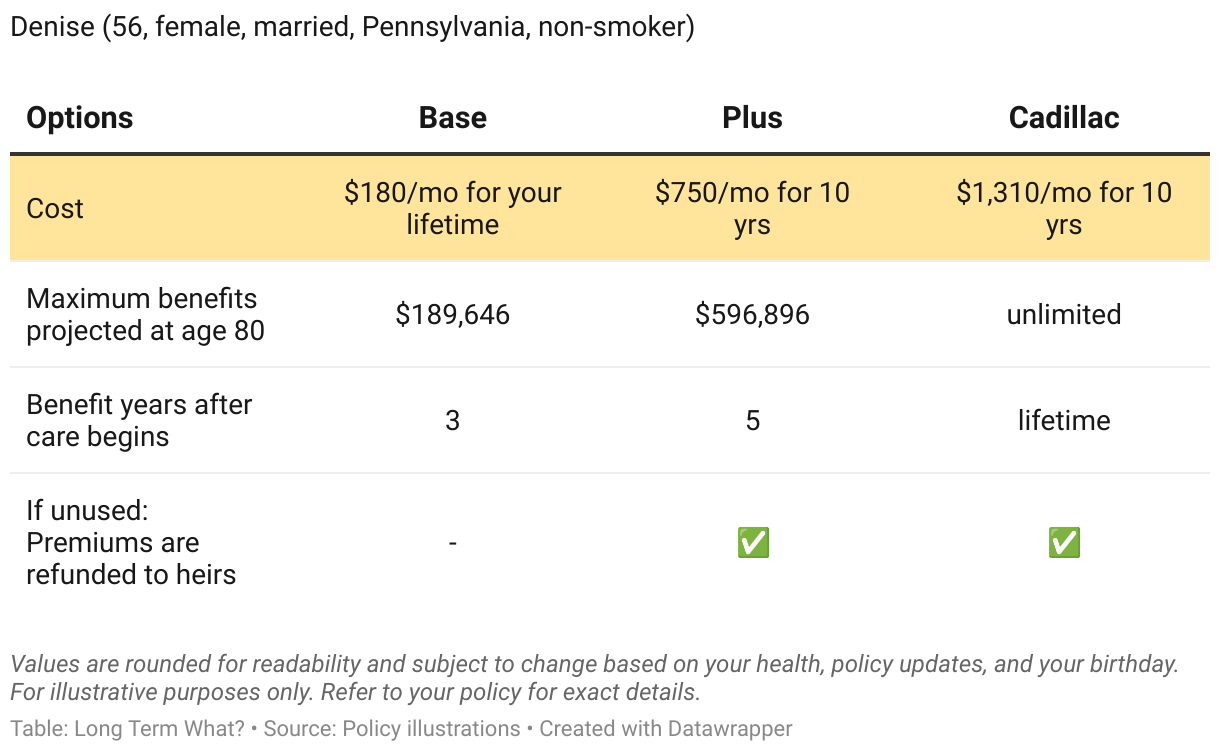Screen dimensions: 1220x752
Task: Click the $189,646 maximum benefits value
Action: (452, 315)
